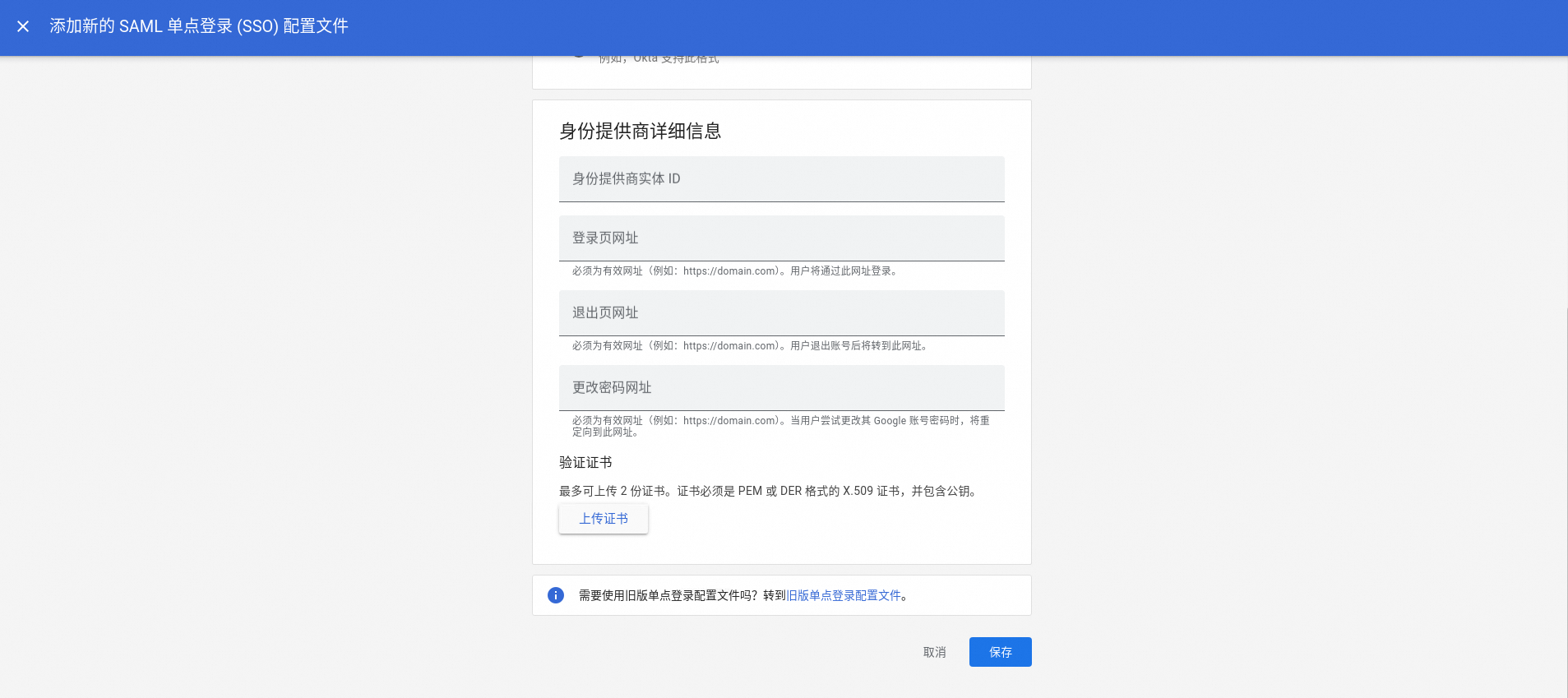Close the SAML SSO profile dialog
The height and width of the screenshot is (698, 1568).
pyautogui.click(x=23, y=26)
